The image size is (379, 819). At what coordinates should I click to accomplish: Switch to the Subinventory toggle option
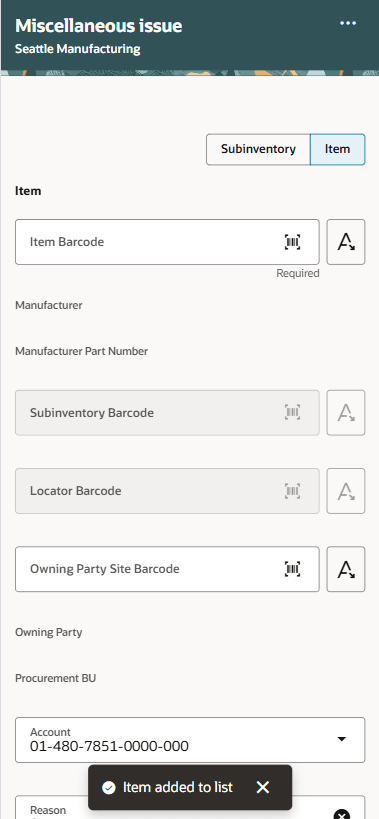point(258,149)
